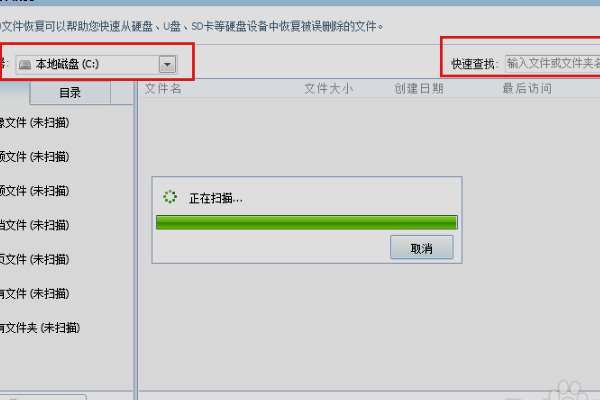Sort by the 文件大小 column header
600x400 pixels.
(x=328, y=89)
